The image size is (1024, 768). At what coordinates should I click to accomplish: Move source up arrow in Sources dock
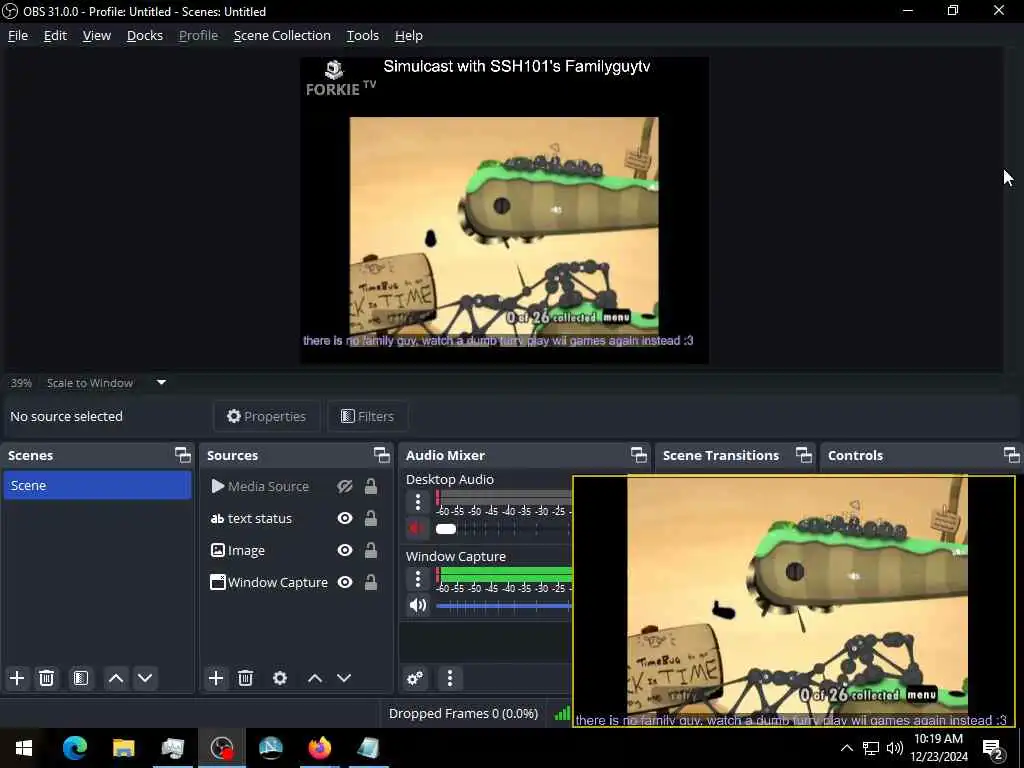tap(315, 678)
